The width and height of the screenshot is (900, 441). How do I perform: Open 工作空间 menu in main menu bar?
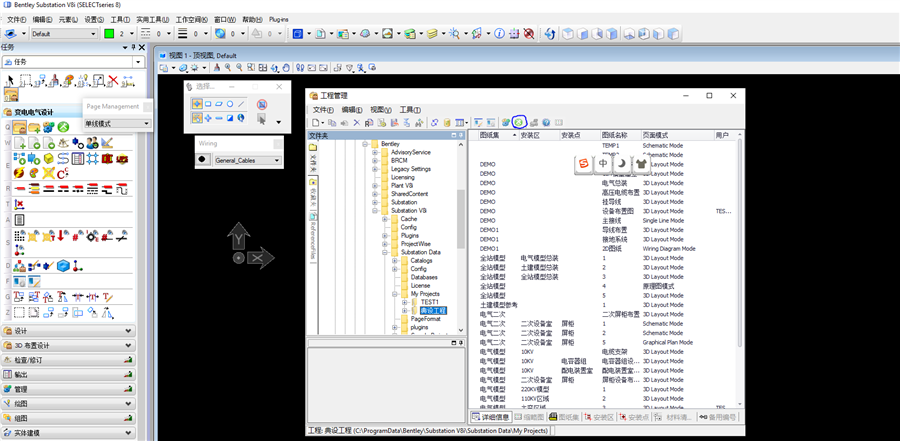coord(192,20)
